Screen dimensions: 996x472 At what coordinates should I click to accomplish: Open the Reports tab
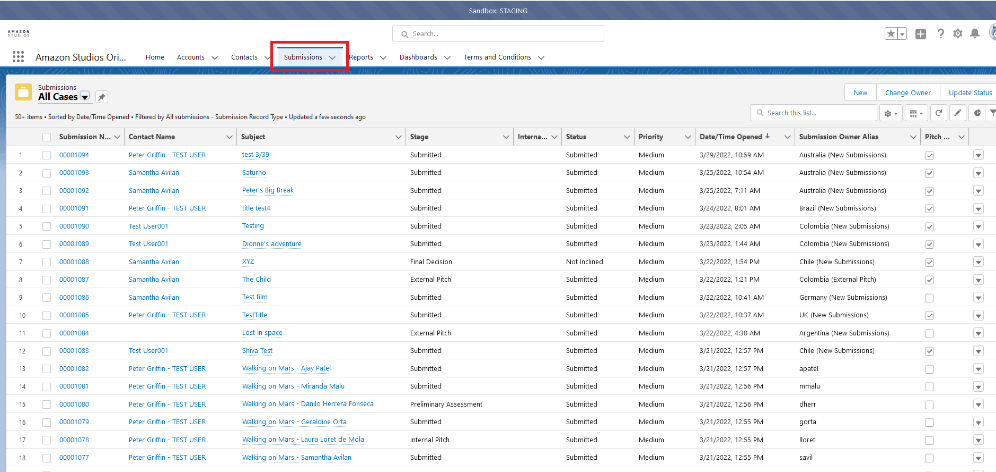361,57
